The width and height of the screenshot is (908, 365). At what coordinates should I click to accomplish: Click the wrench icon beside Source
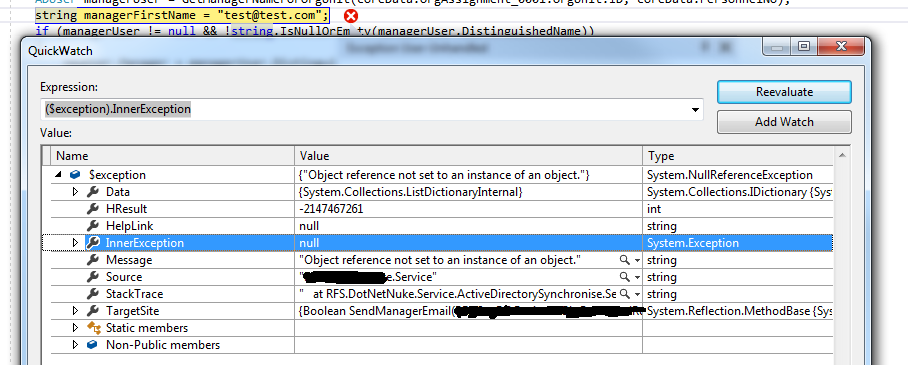coord(93,277)
